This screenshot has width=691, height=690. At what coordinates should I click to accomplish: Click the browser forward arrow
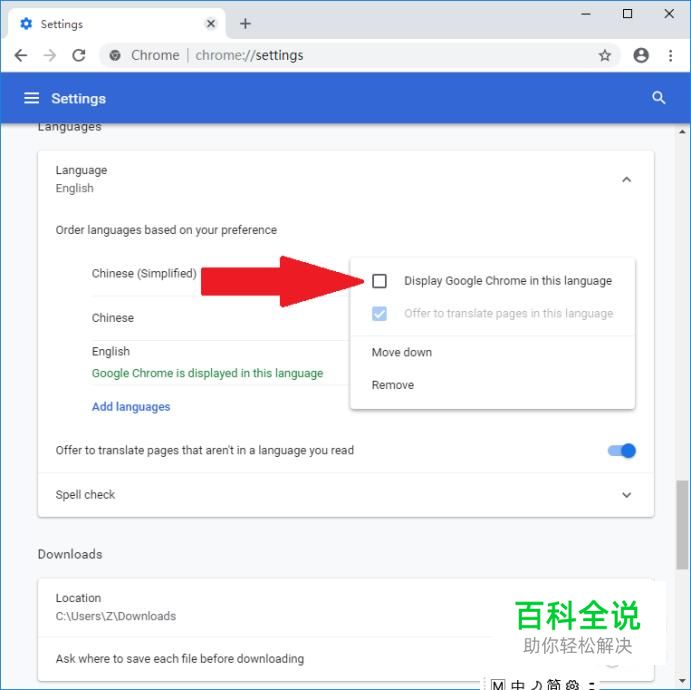(50, 55)
